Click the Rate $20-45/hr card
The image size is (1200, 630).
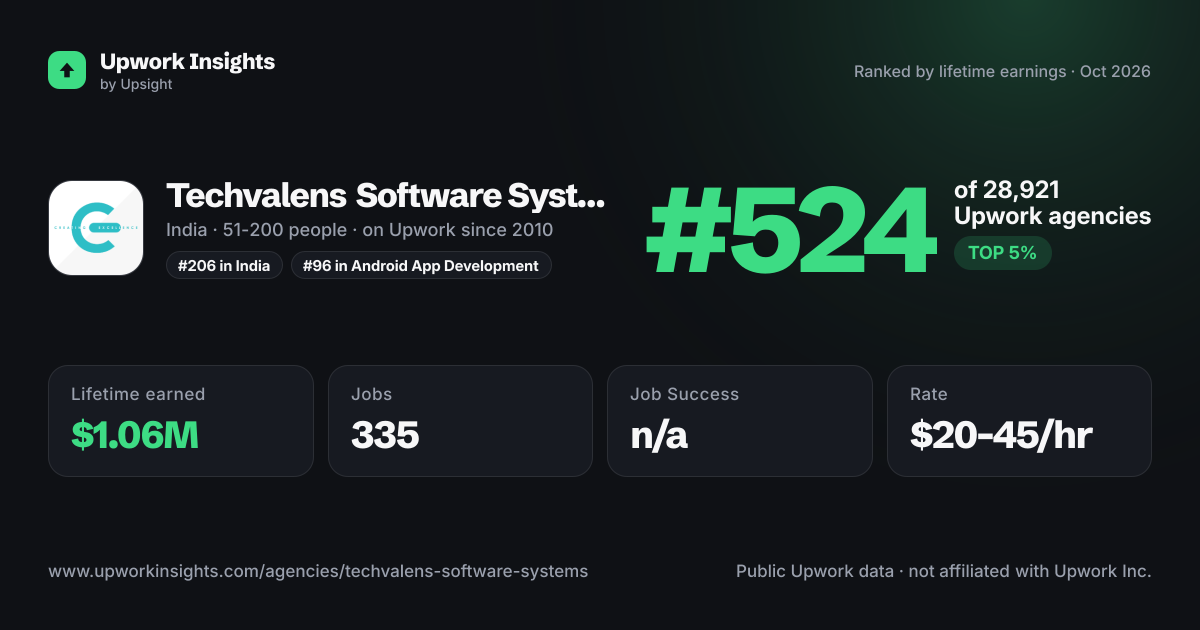(1019, 421)
